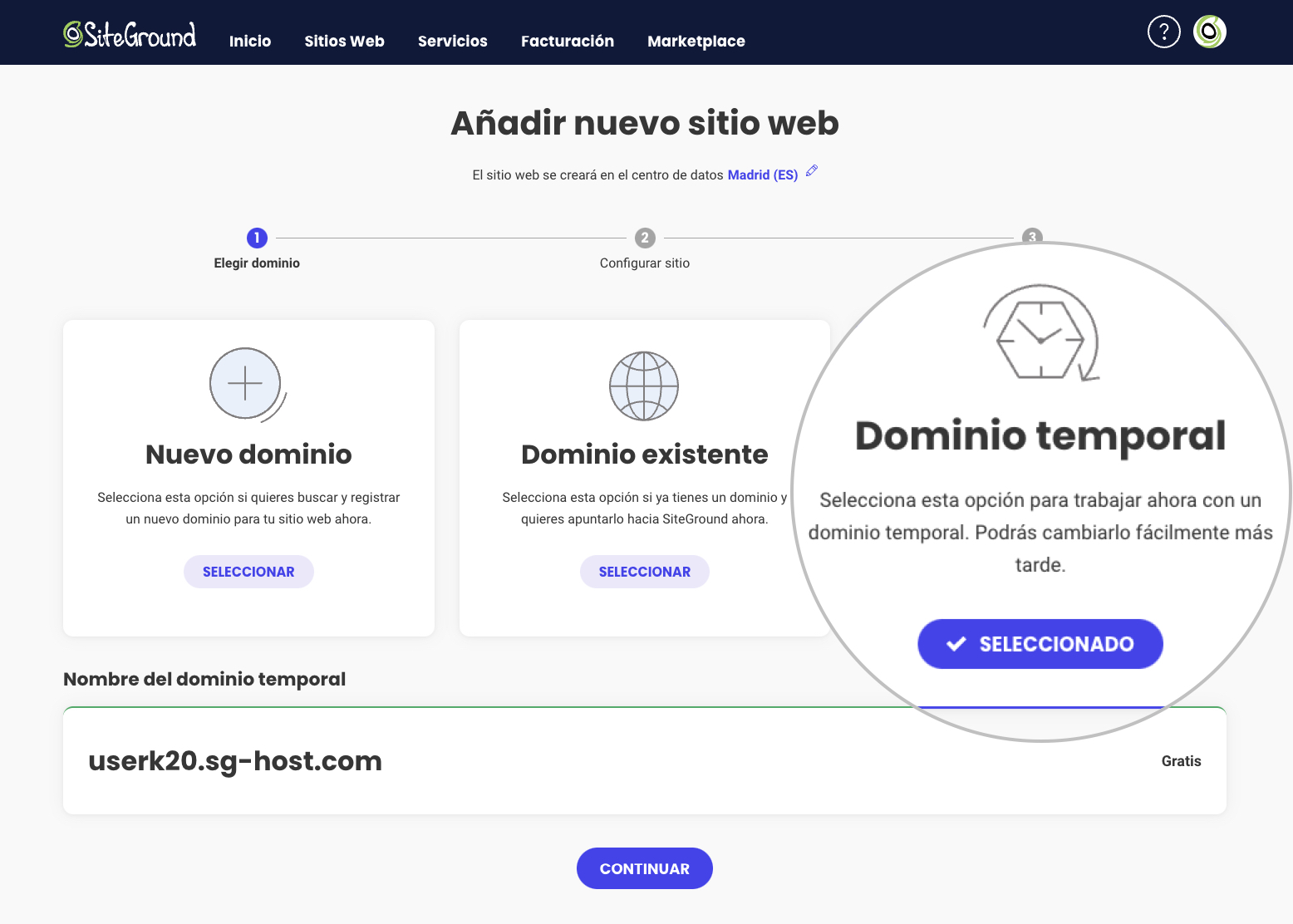The image size is (1293, 924).
Task: Open the Marketplace menu
Action: 696,41
